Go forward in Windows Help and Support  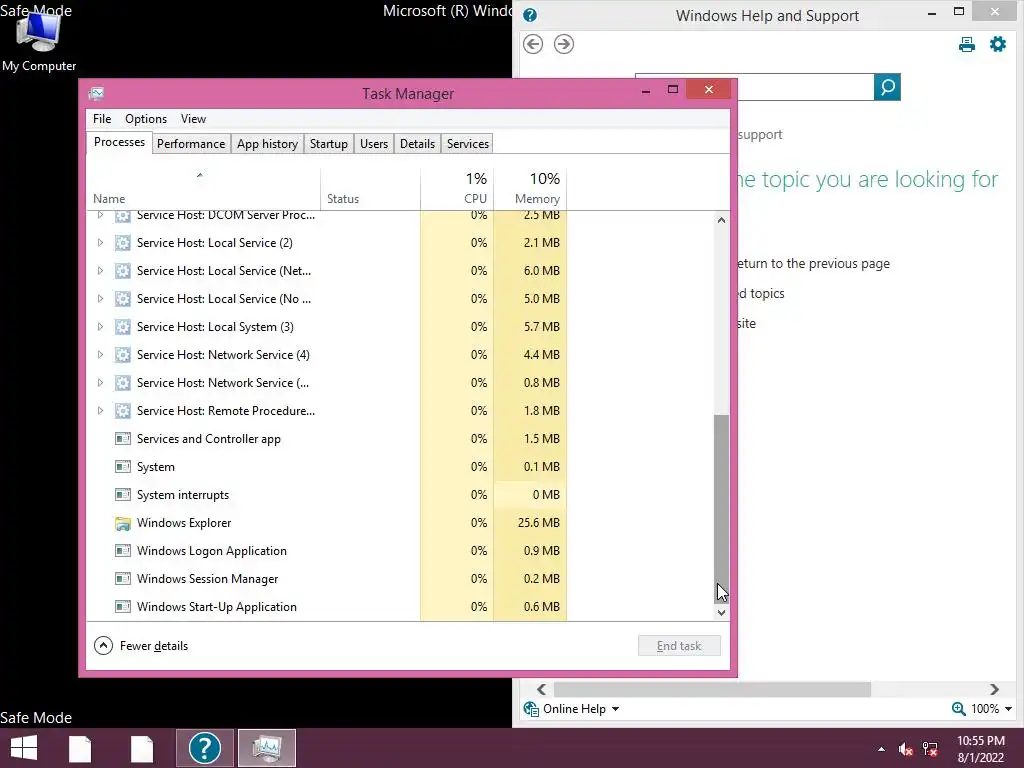(564, 44)
